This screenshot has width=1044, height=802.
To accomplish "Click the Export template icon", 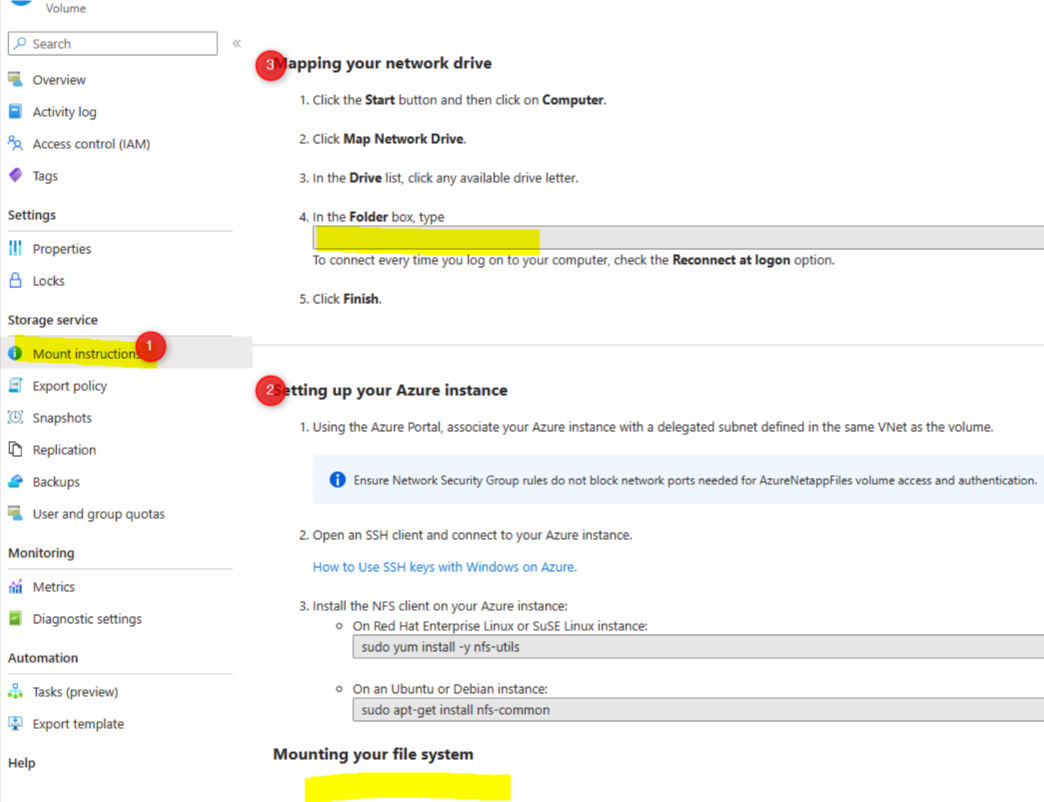I will point(15,723).
